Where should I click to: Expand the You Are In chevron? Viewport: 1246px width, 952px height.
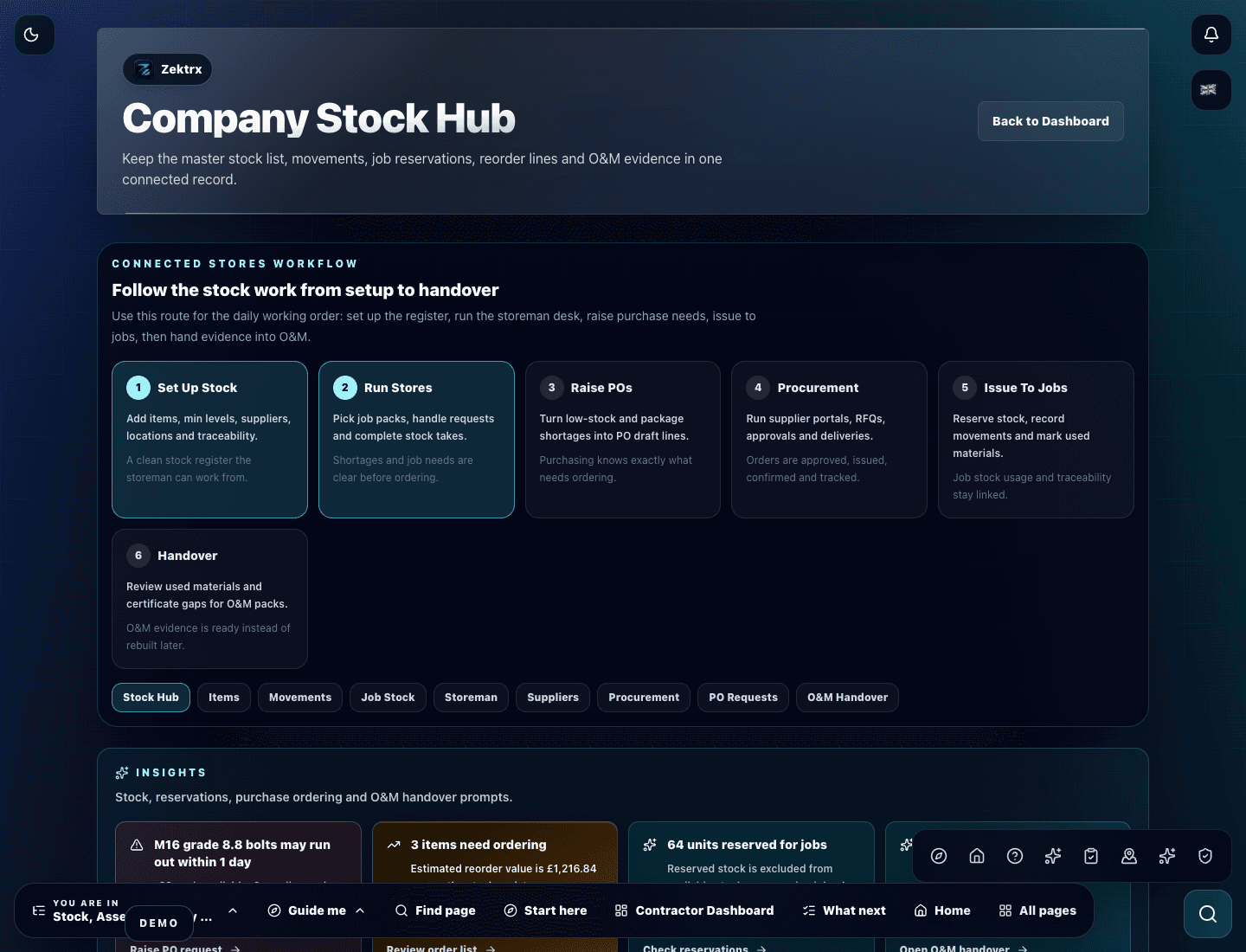[x=233, y=910]
